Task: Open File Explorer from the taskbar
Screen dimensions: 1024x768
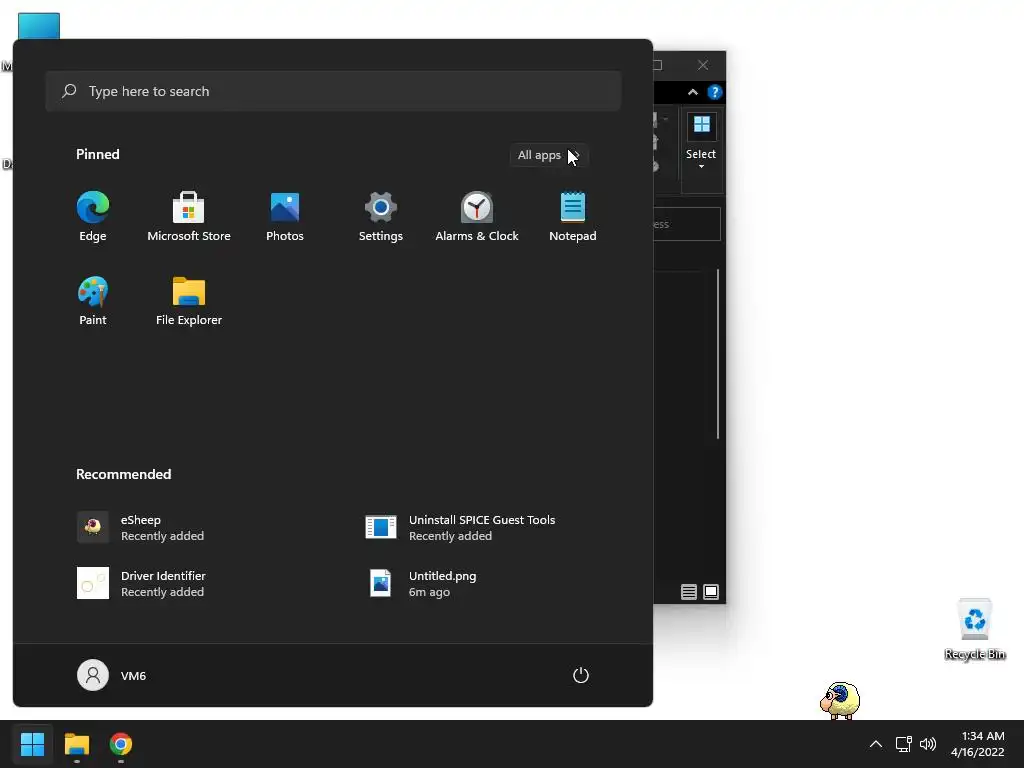Action: tap(76, 744)
